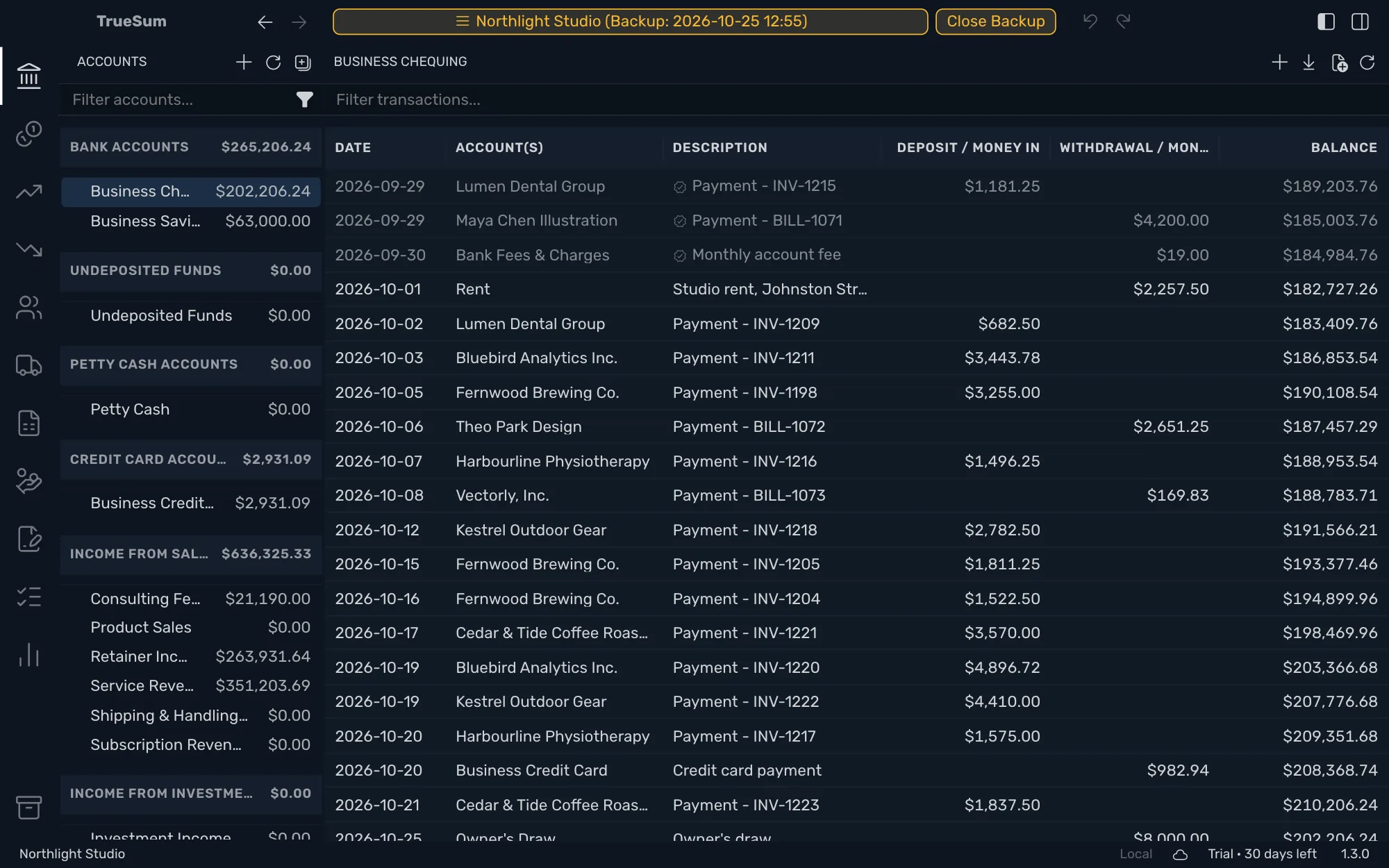Click the undo arrow icon
This screenshot has width=1389, height=868.
(x=1090, y=22)
